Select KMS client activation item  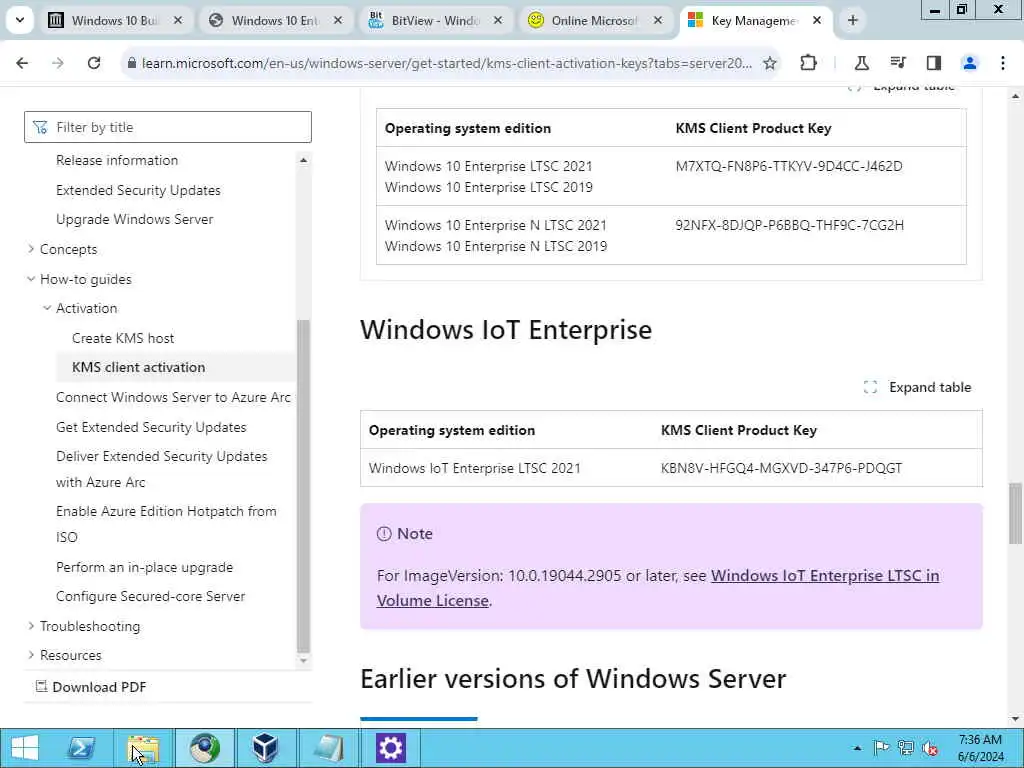[x=138, y=367]
